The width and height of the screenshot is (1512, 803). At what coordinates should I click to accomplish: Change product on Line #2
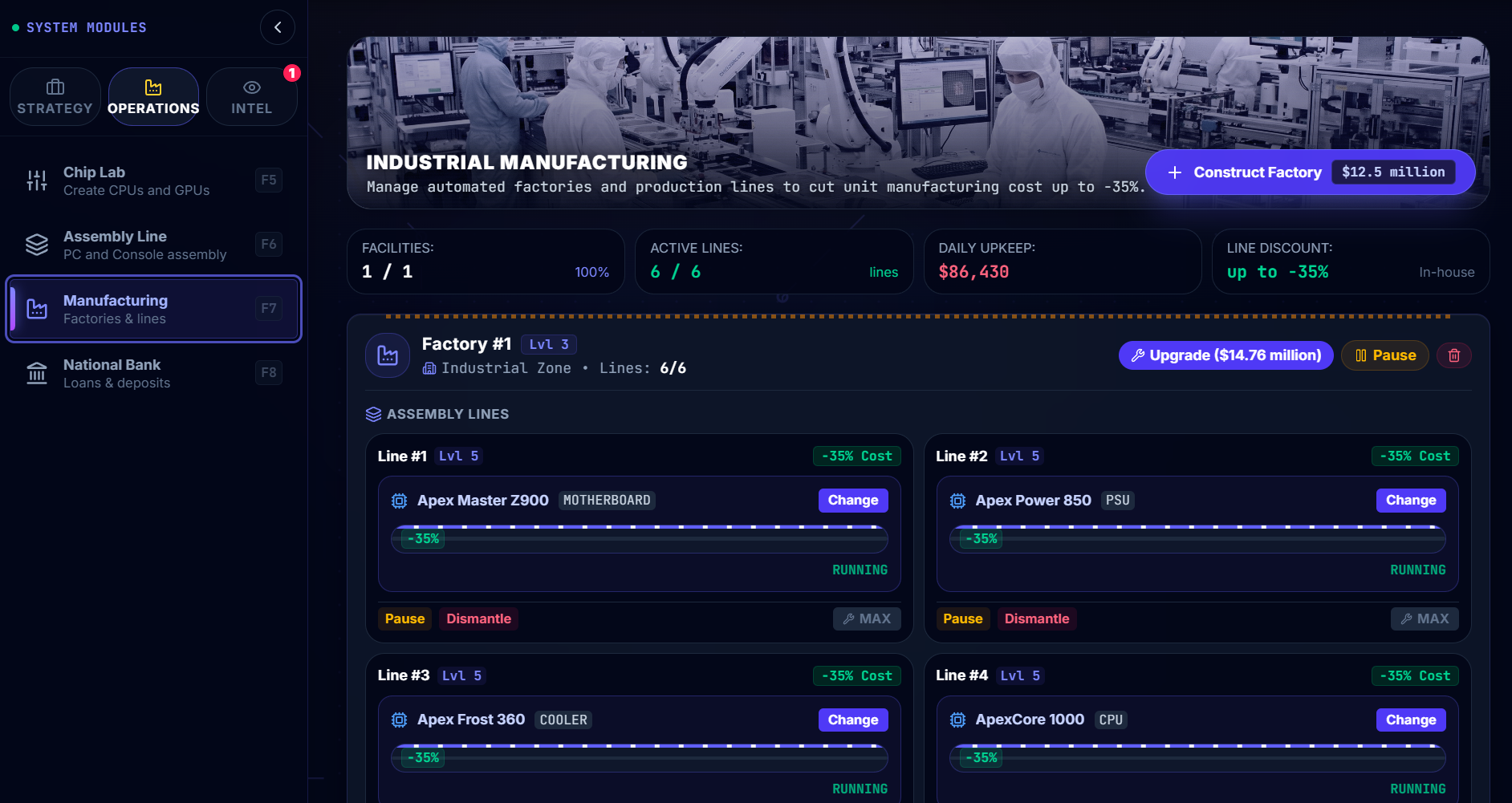[1411, 500]
